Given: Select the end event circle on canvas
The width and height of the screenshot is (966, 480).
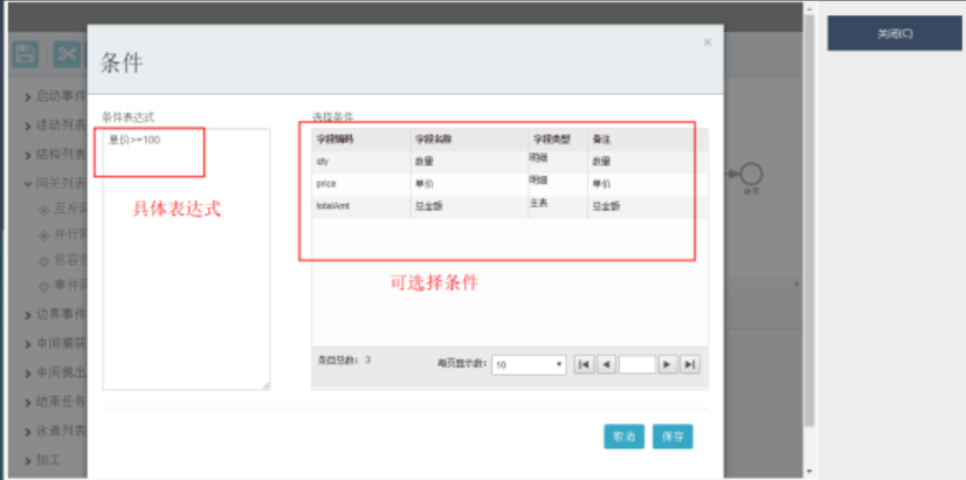Looking at the screenshot, I should tap(751, 174).
